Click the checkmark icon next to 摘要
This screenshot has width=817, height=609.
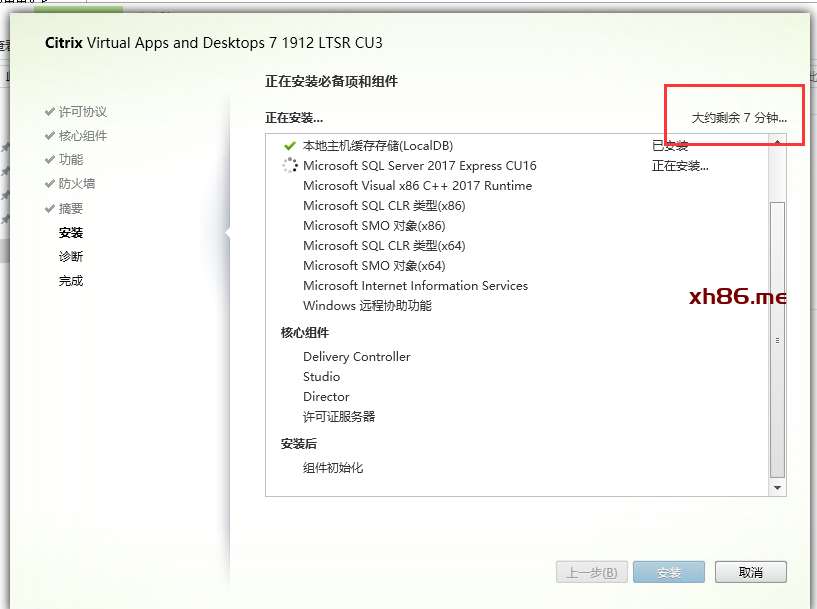[x=50, y=208]
